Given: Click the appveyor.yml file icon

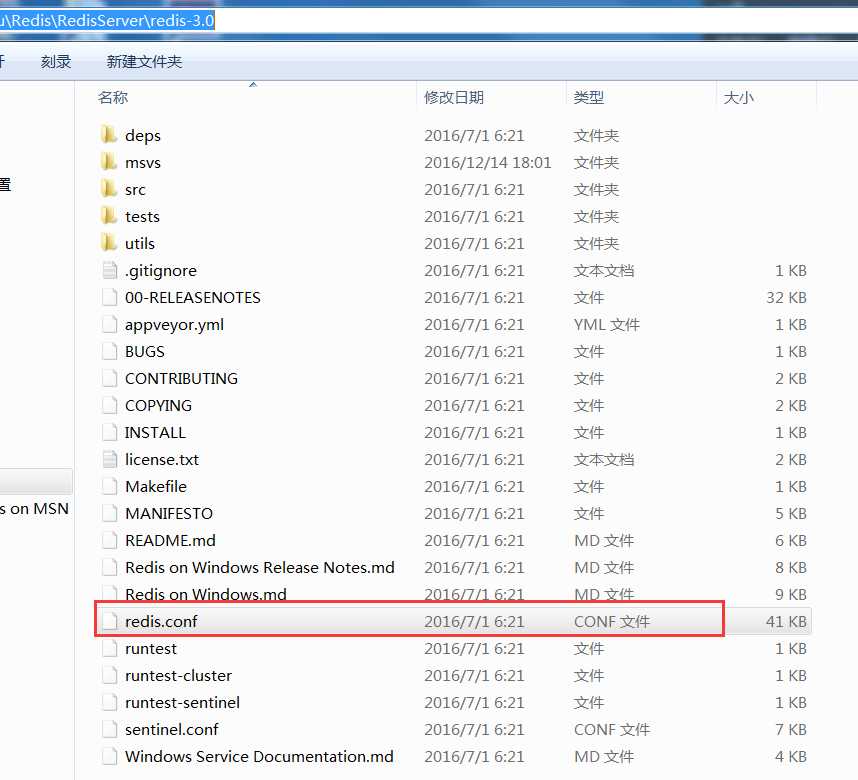Looking at the screenshot, I should [x=109, y=324].
